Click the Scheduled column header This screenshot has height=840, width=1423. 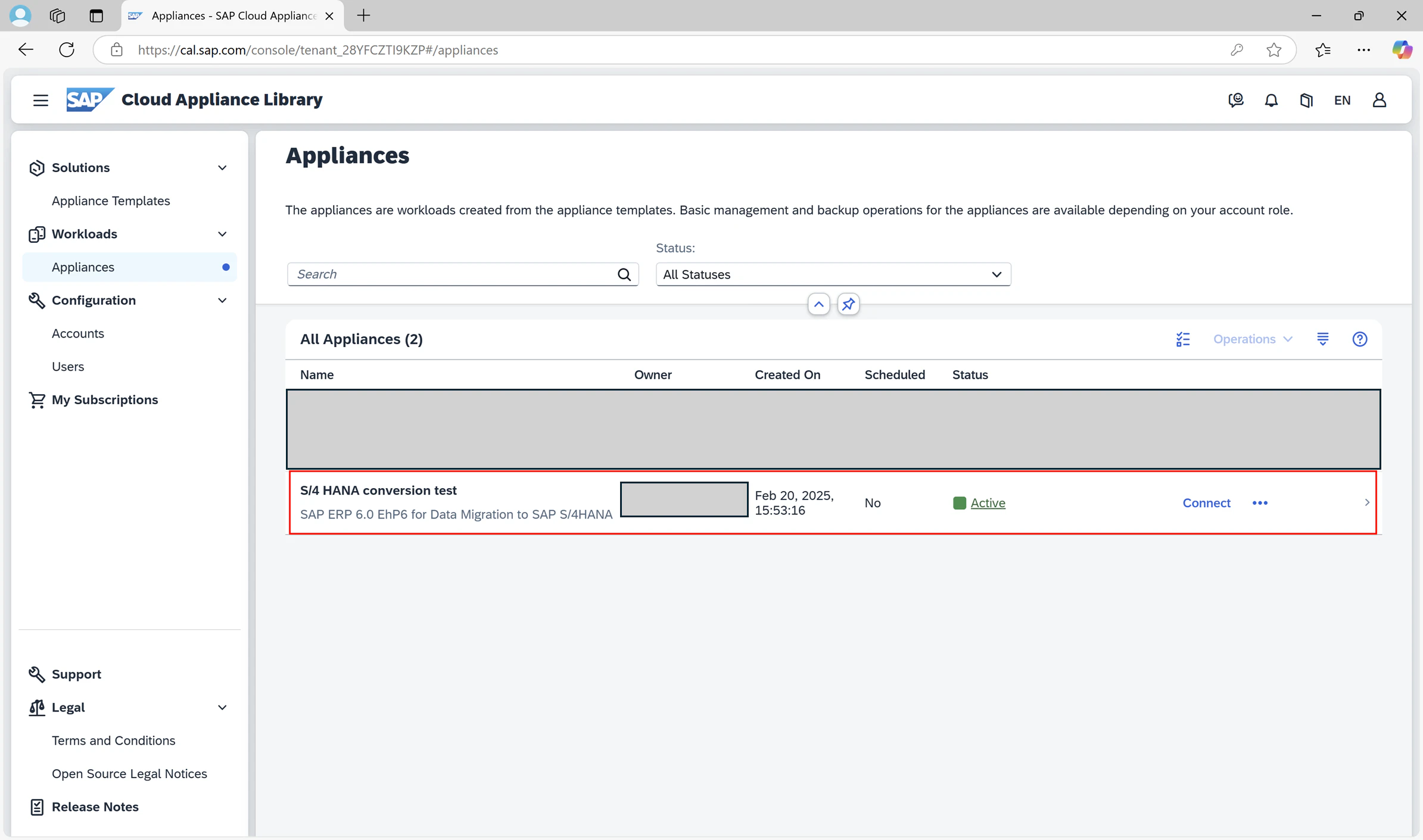(895, 375)
